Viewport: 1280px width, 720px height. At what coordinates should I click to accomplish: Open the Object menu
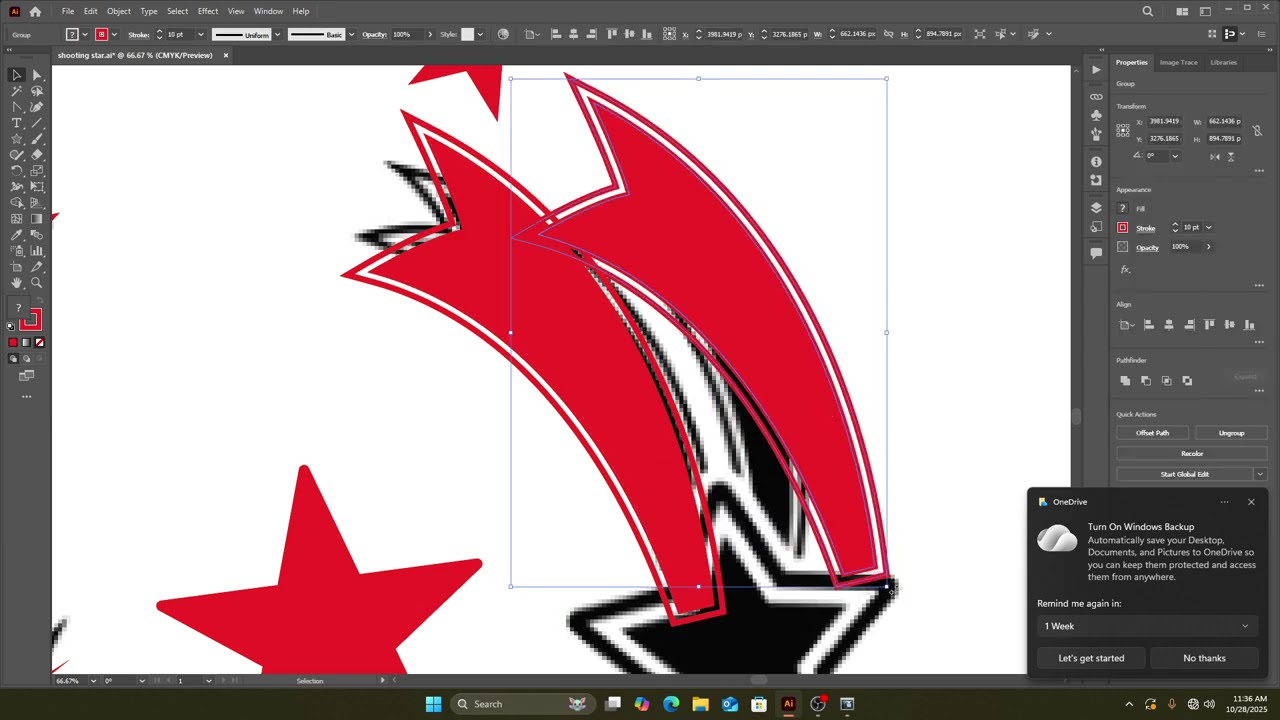tap(119, 11)
